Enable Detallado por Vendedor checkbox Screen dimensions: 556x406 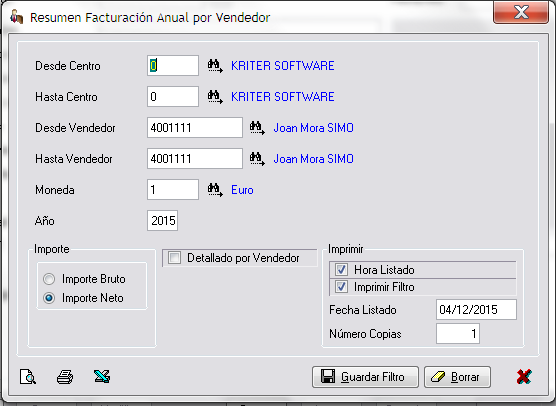[174, 258]
